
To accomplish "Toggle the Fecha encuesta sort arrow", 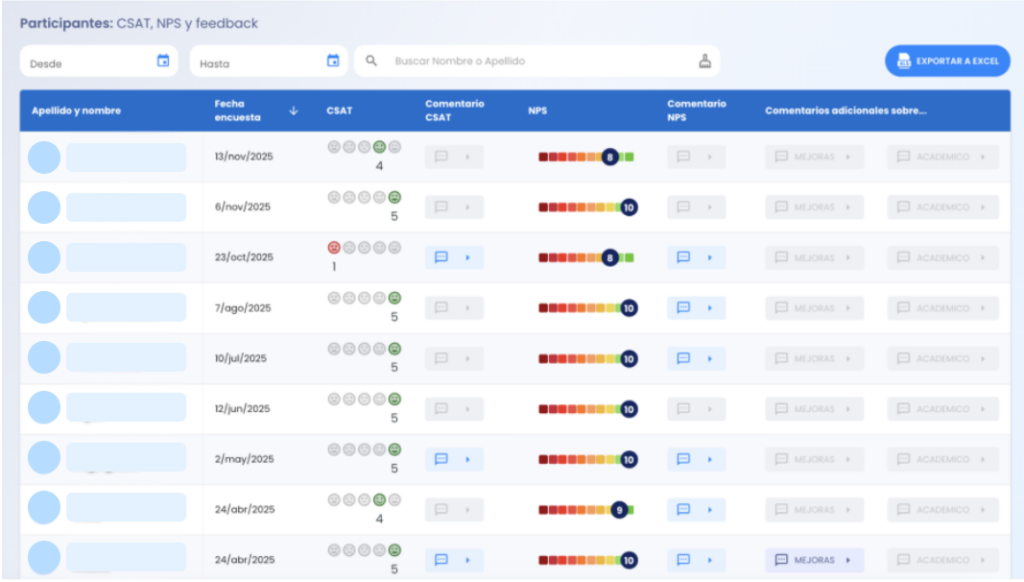I will (x=293, y=111).
